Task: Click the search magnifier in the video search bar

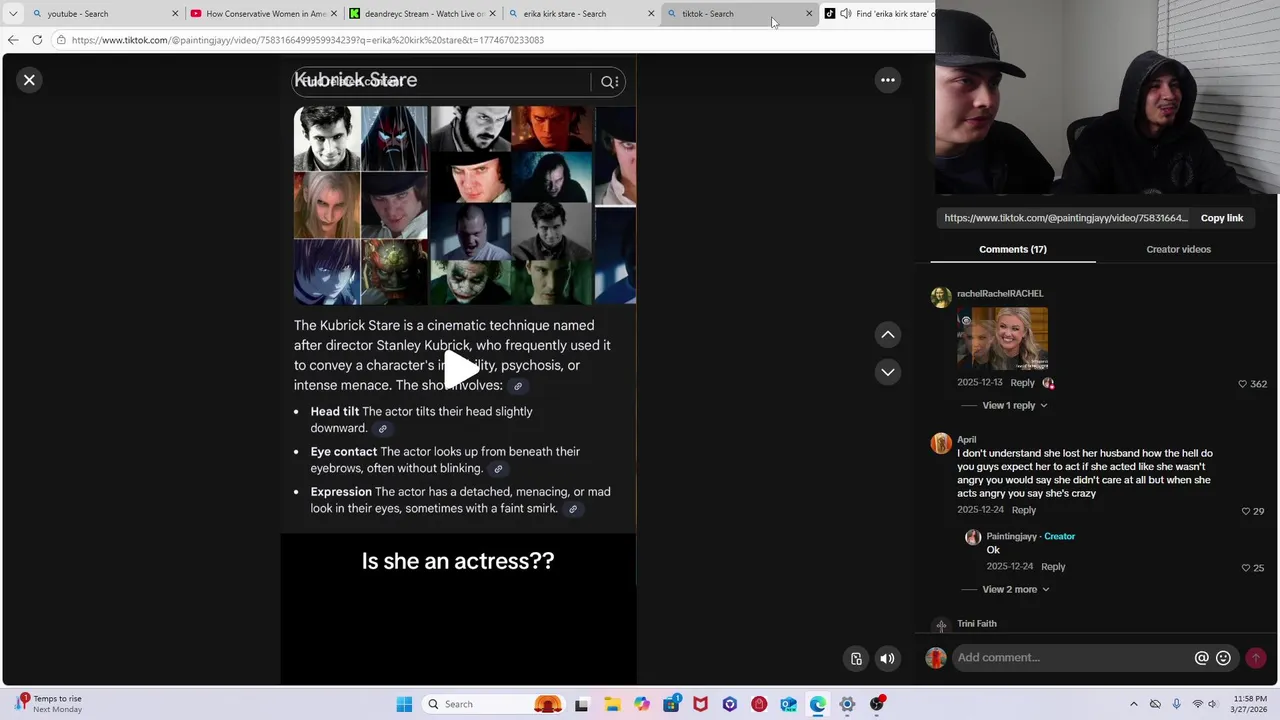Action: tap(609, 82)
